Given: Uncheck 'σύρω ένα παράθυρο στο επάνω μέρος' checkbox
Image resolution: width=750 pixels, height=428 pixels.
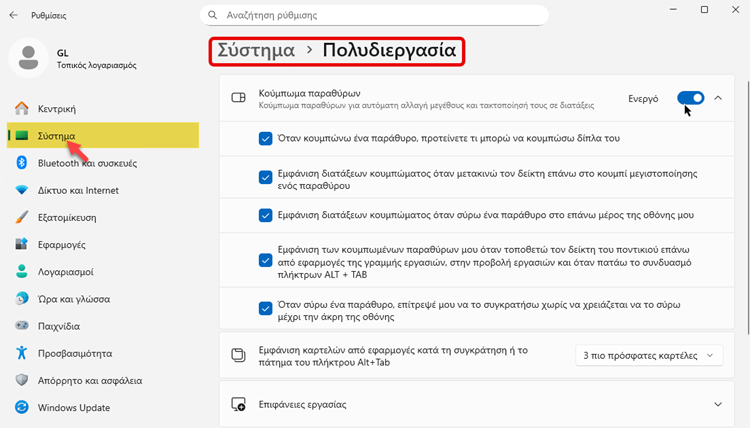Looking at the screenshot, I should 265,215.
